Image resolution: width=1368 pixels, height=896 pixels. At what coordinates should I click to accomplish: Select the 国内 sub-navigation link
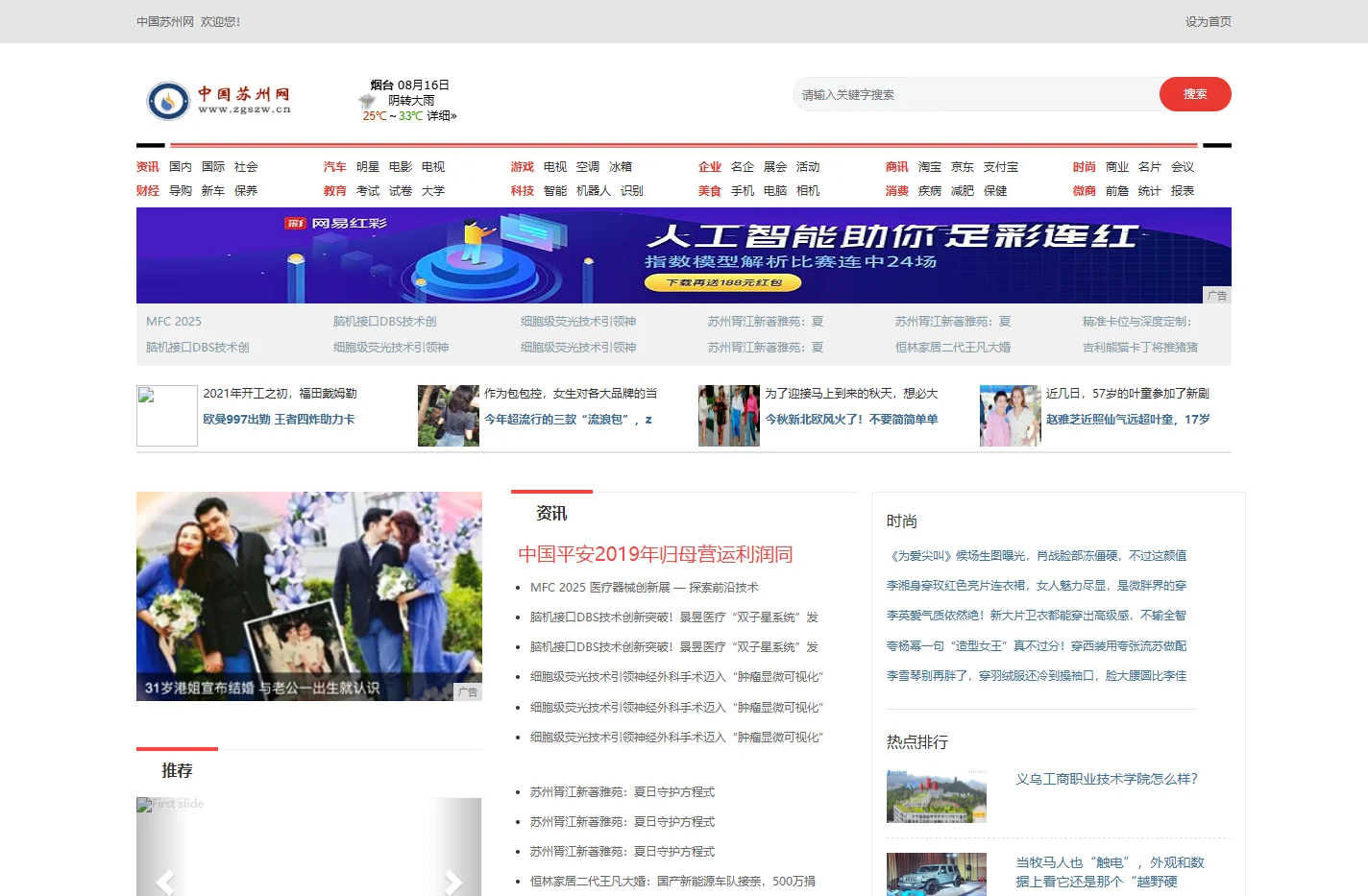[x=180, y=166]
